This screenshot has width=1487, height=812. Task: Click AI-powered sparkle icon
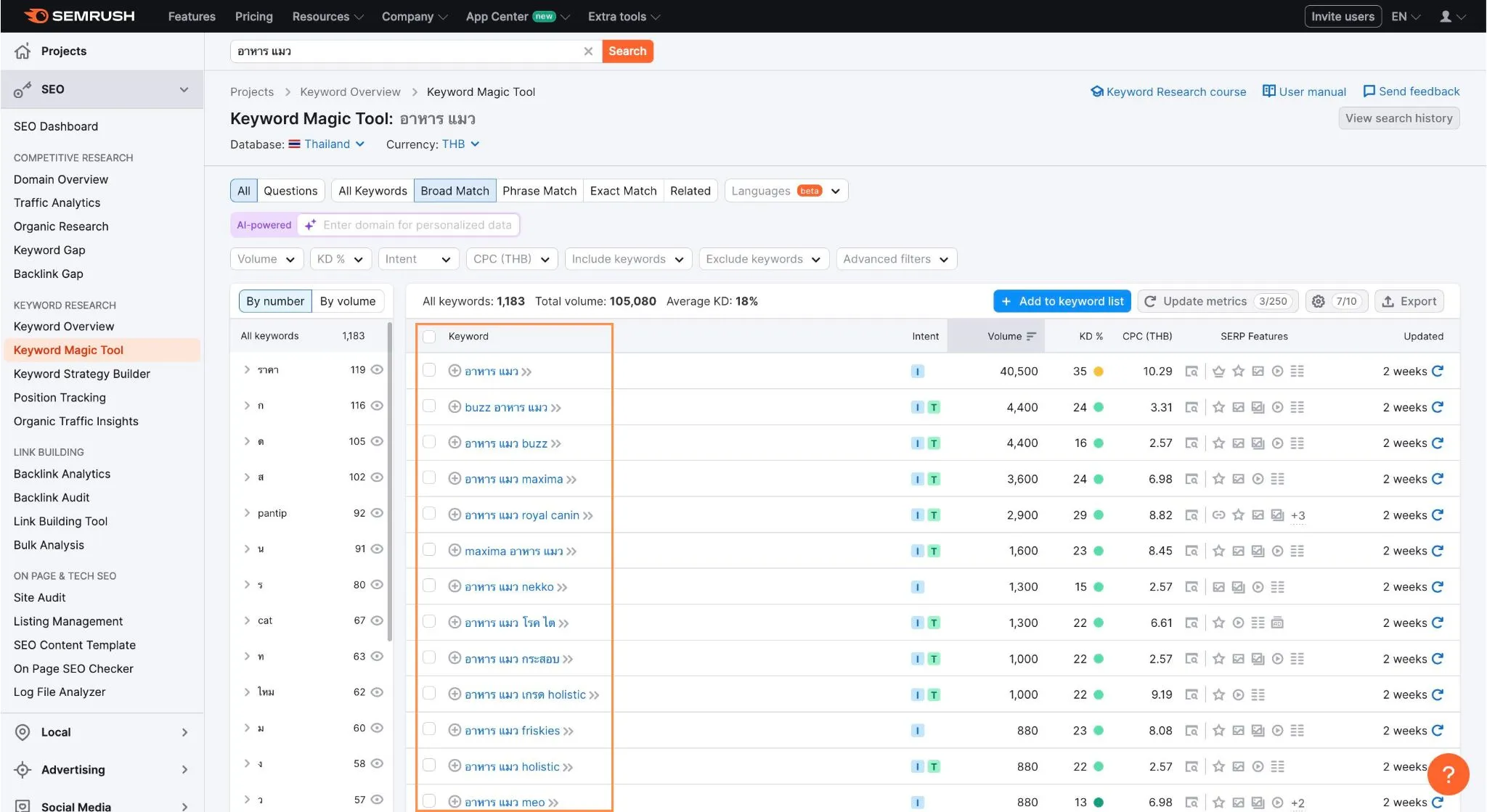[310, 225]
